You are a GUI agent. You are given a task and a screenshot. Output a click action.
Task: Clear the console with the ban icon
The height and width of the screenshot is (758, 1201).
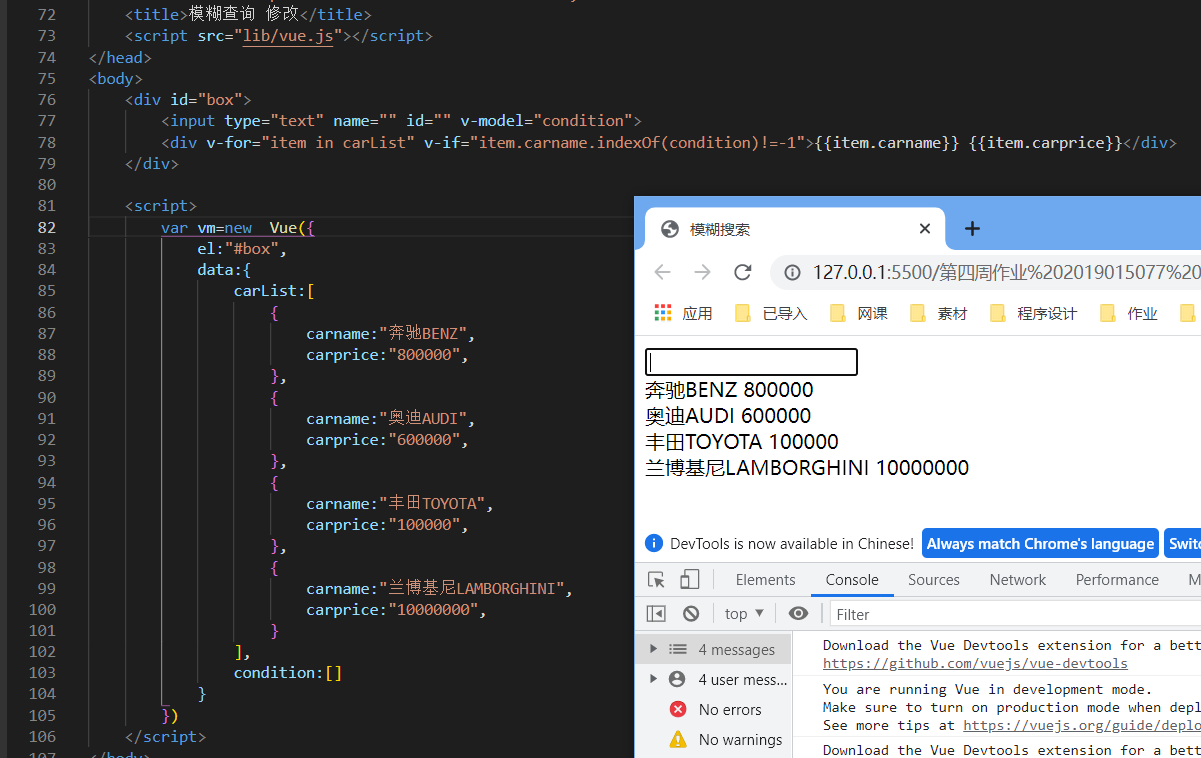click(x=691, y=613)
